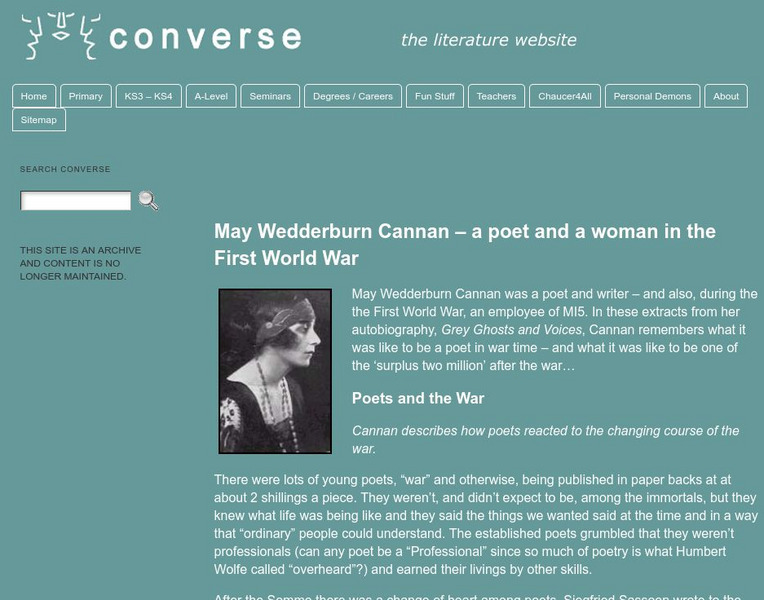Viewport: 764px width, 600px height.
Task: Focus the Search Converse text field
Action: coord(76,201)
